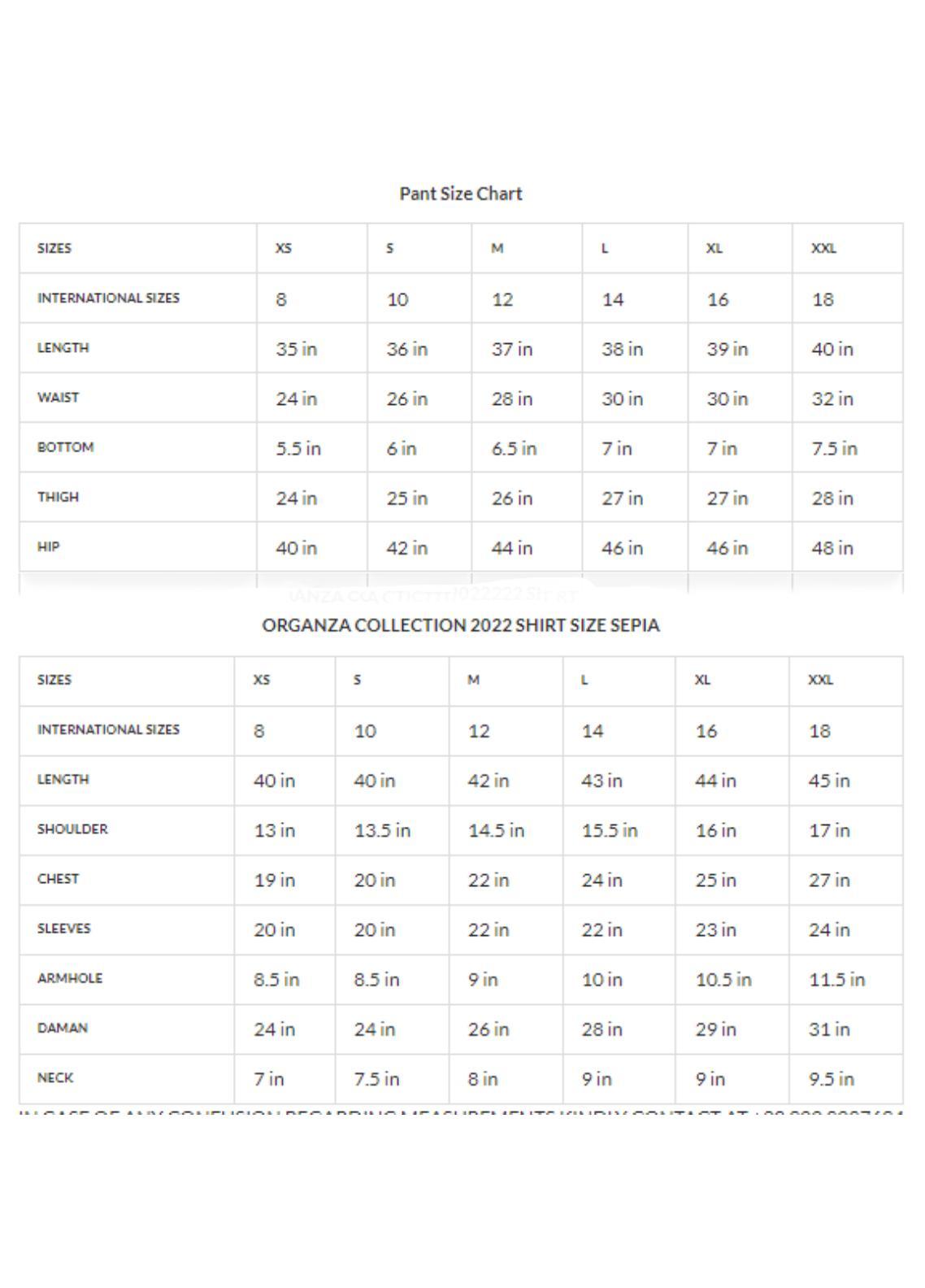Click the SHOULDER row label
This screenshot has width=925, height=1288.
coord(72,829)
